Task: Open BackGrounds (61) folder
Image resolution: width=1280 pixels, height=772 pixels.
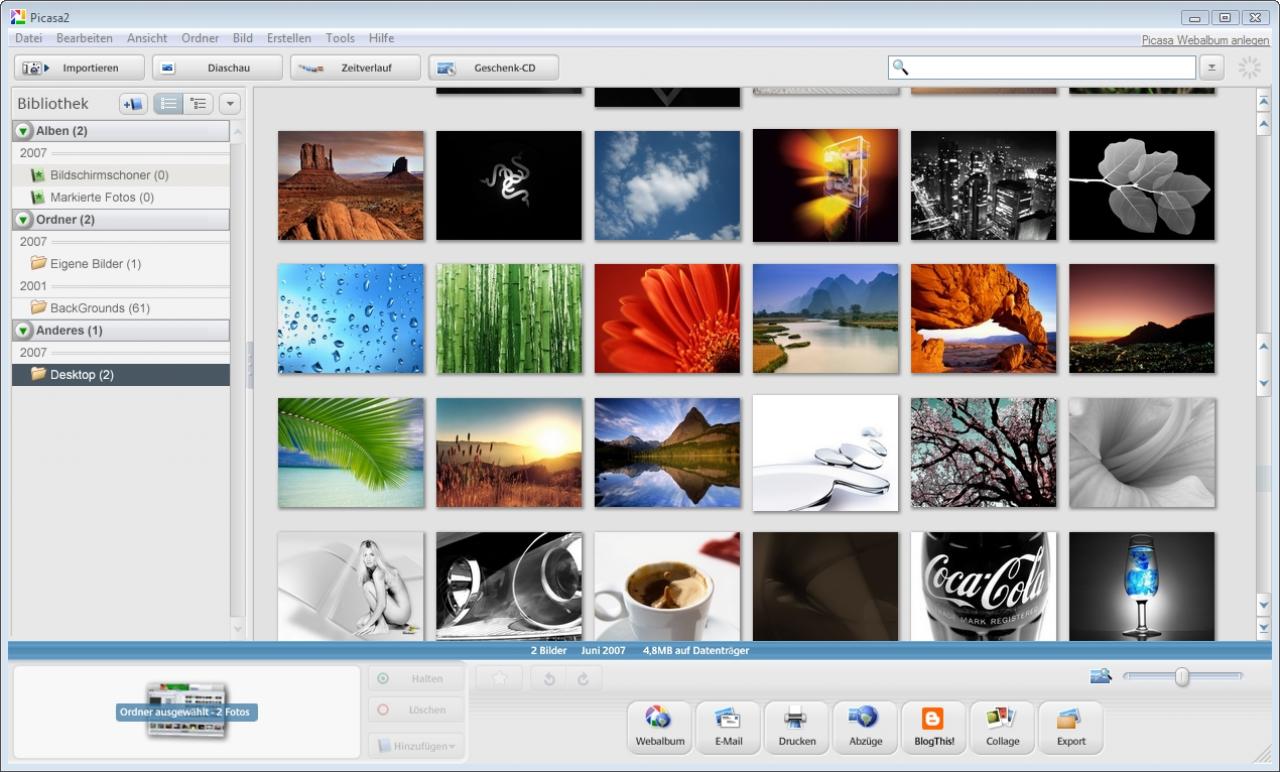Action: (121, 308)
